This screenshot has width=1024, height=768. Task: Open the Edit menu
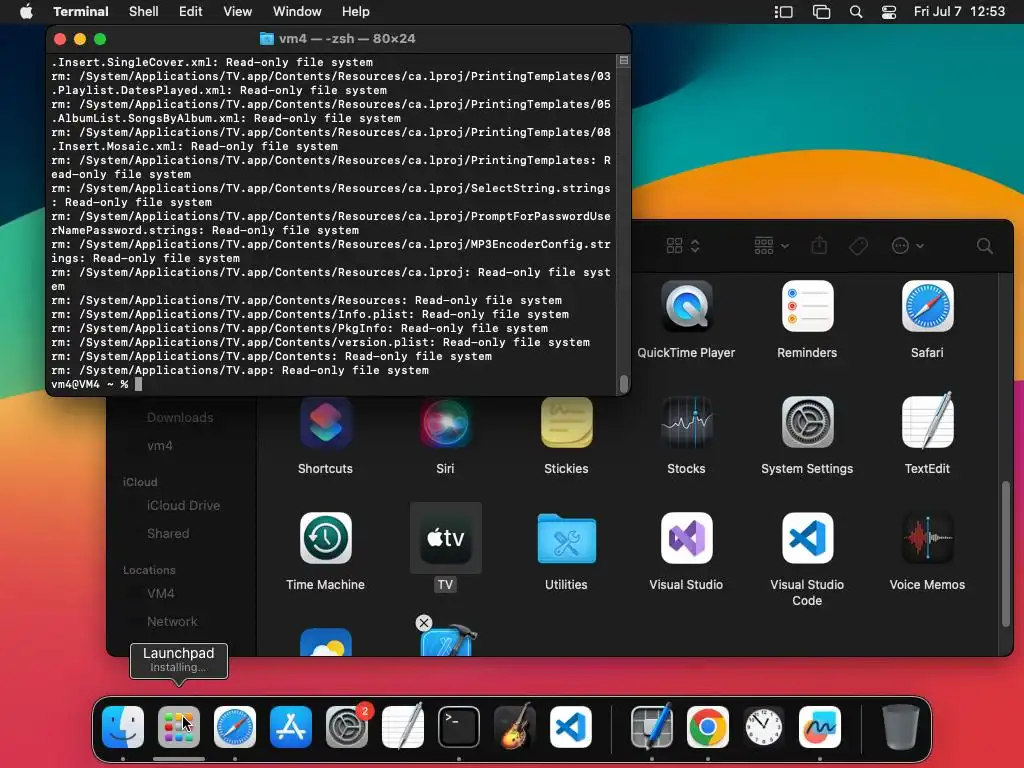[191, 11]
